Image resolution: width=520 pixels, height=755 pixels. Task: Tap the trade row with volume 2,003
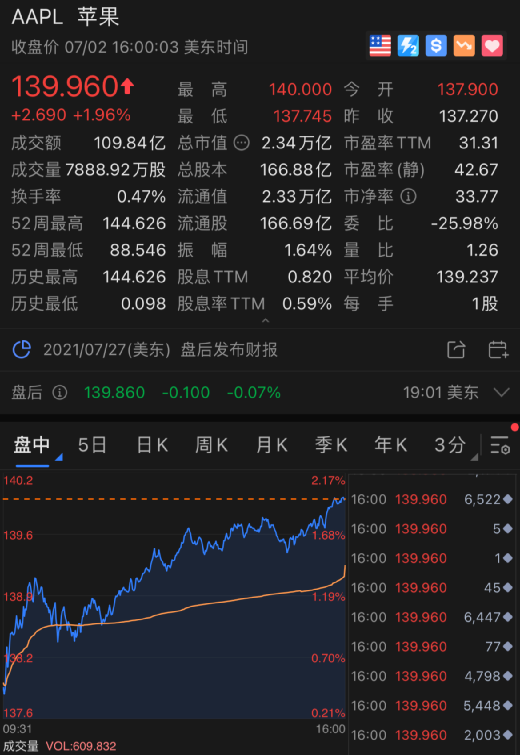432,735
